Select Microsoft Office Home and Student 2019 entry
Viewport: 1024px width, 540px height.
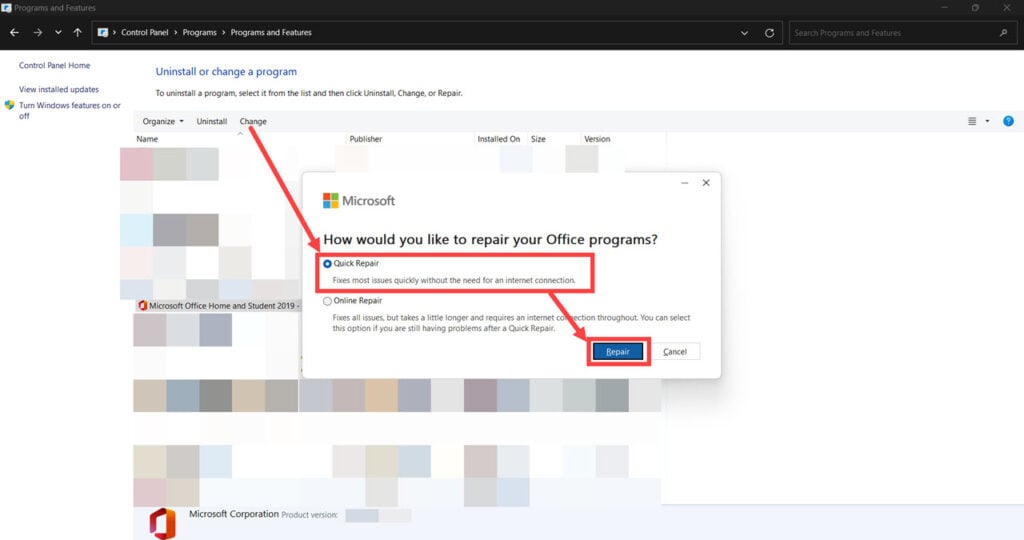[218, 306]
